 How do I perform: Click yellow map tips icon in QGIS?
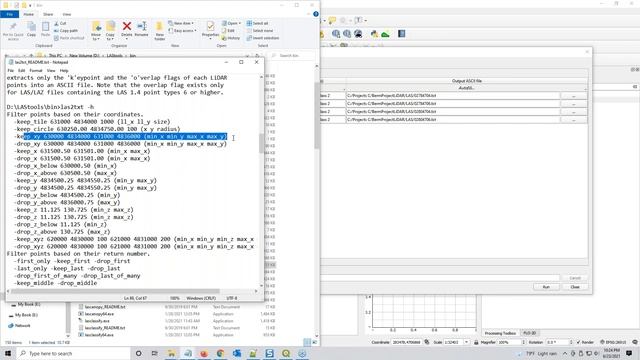(332, 20)
